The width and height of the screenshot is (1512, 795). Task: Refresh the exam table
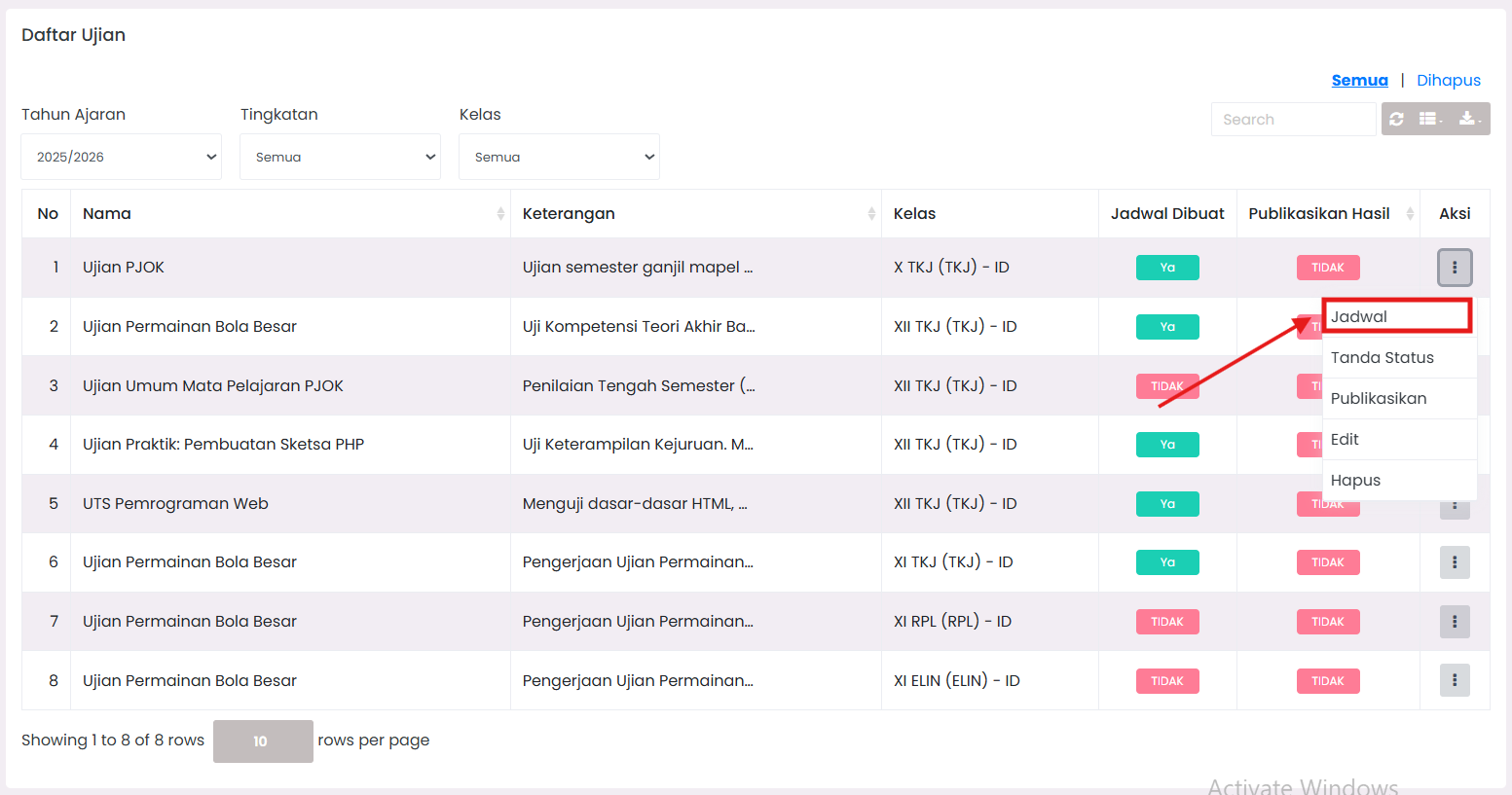(x=1397, y=119)
